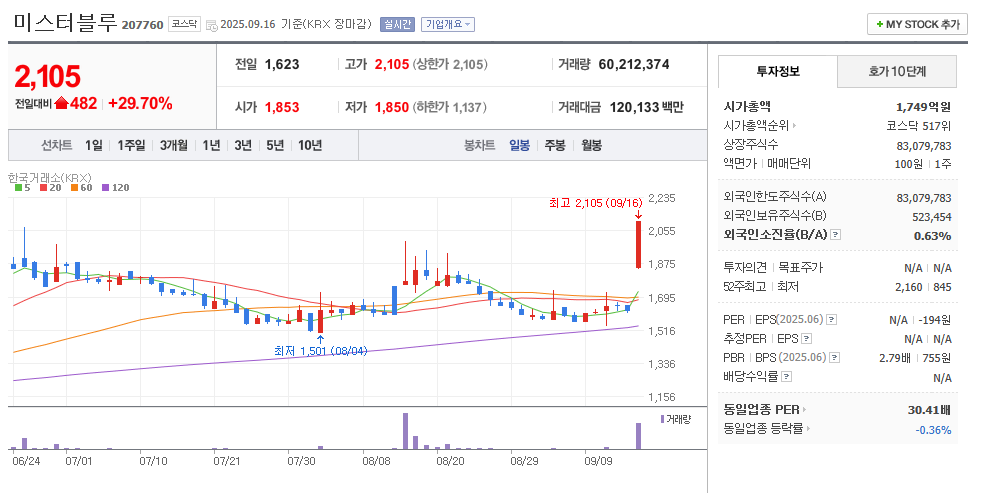Click the help icon beside 추정PER EPS
999x493 pixels.
[x=807, y=339]
